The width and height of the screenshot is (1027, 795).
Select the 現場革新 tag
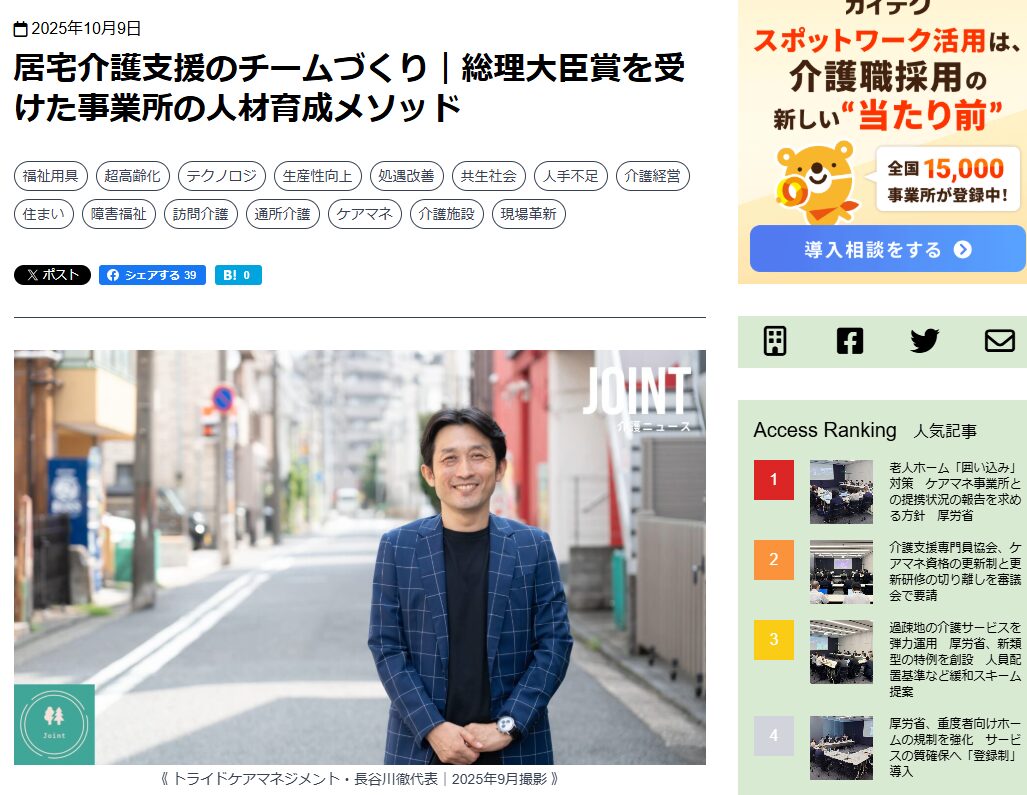pyautogui.click(x=529, y=214)
